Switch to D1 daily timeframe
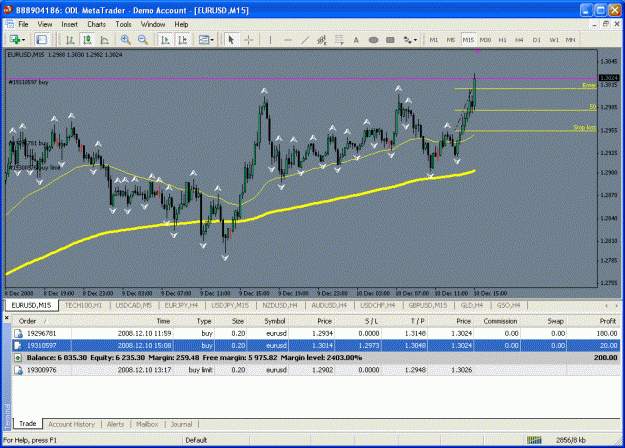625x448 pixels. point(537,40)
